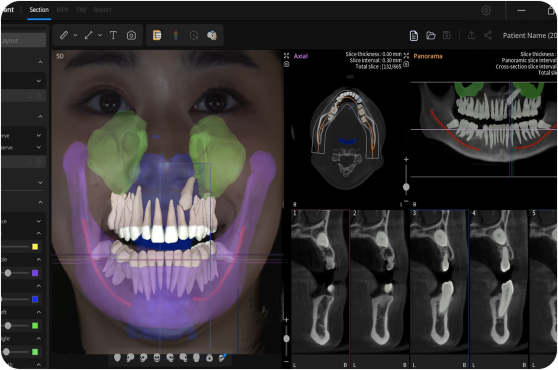558x370 pixels.
Task: Click the lower green color swatch
Action: (35, 352)
